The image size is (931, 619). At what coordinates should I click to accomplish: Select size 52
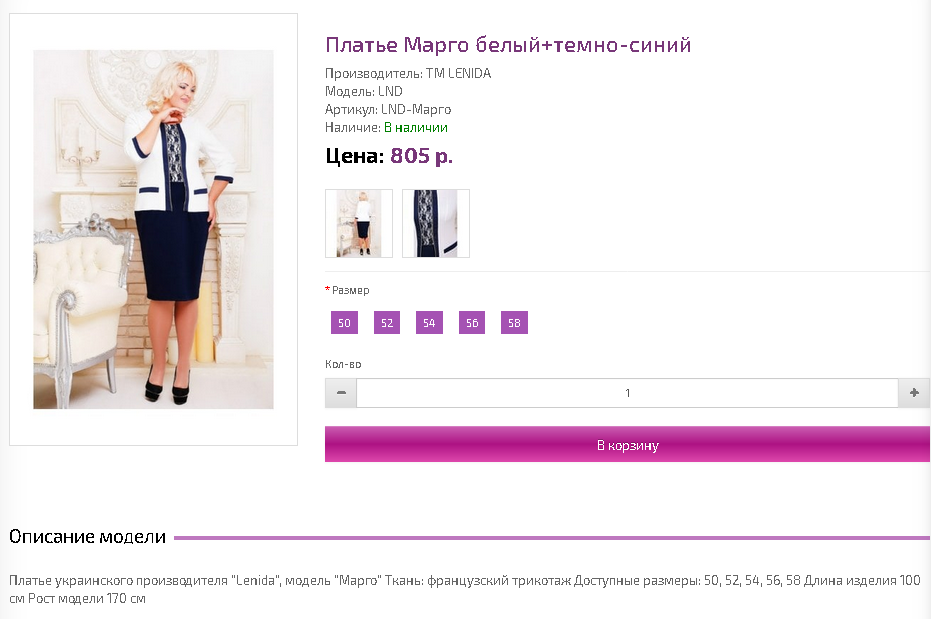click(387, 323)
